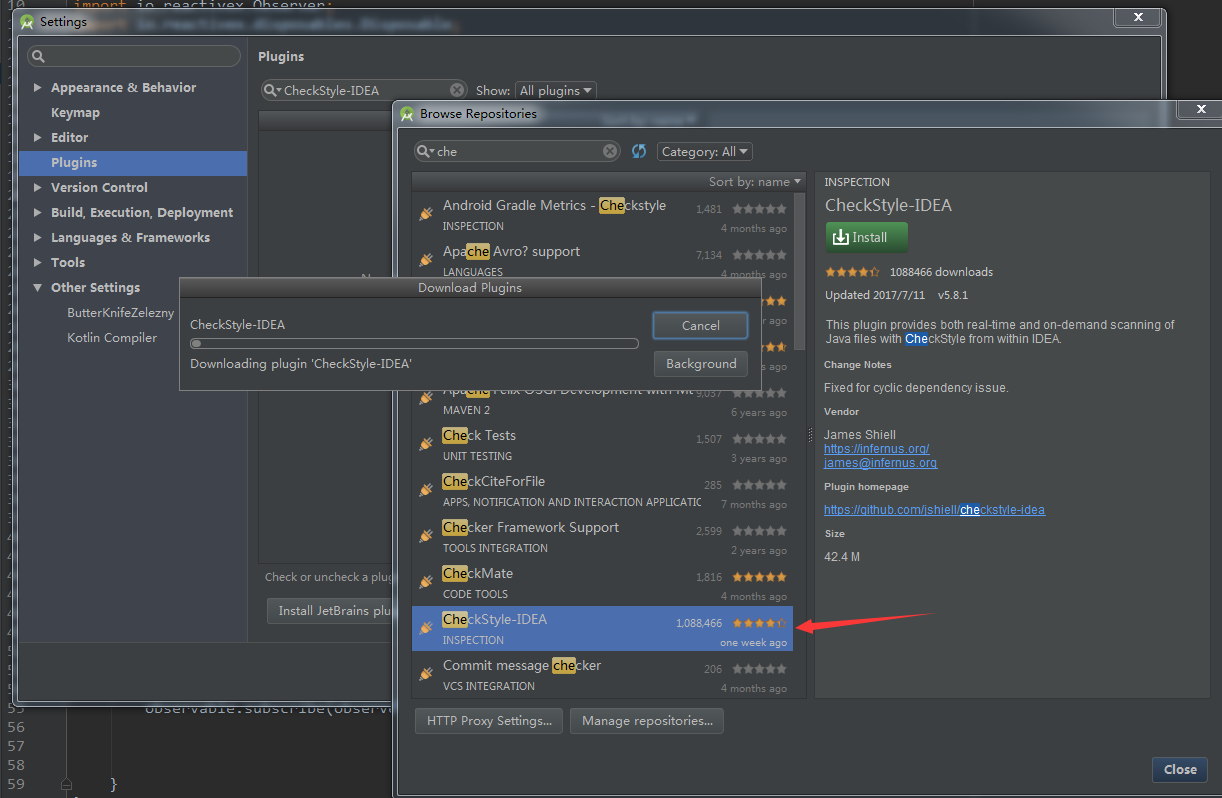Click star rating of CheckStyle-IDEA list row

759,623
